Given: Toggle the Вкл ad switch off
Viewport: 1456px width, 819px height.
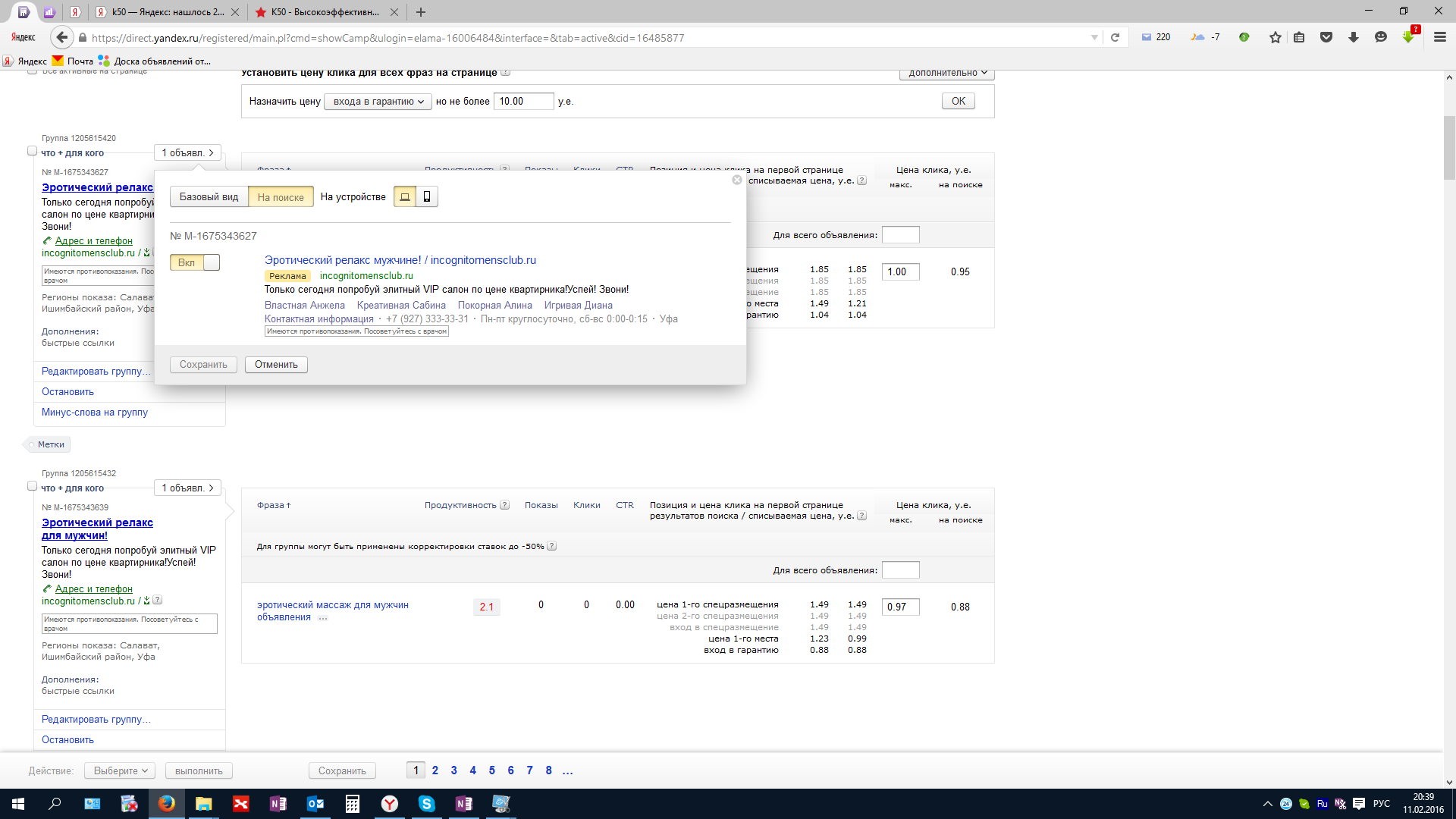Looking at the screenshot, I should [x=195, y=263].
